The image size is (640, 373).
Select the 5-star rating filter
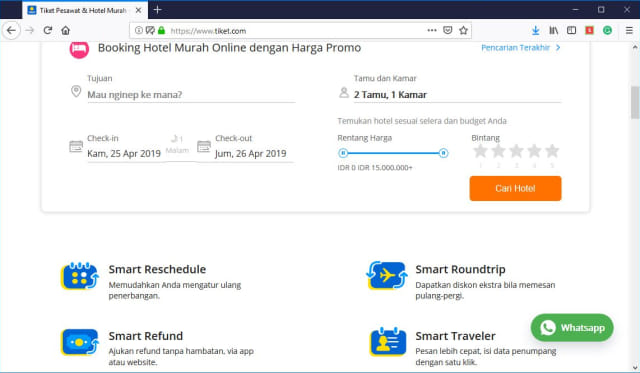pyautogui.click(x=552, y=151)
